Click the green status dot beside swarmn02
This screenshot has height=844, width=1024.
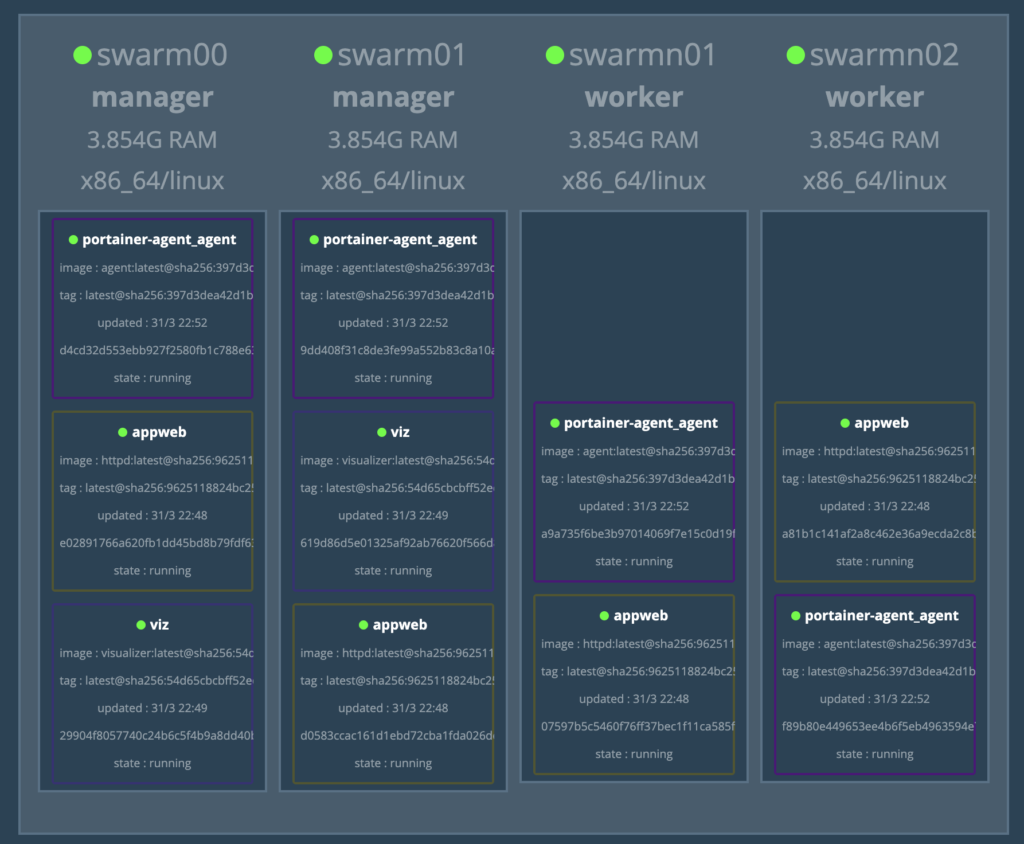pos(796,55)
